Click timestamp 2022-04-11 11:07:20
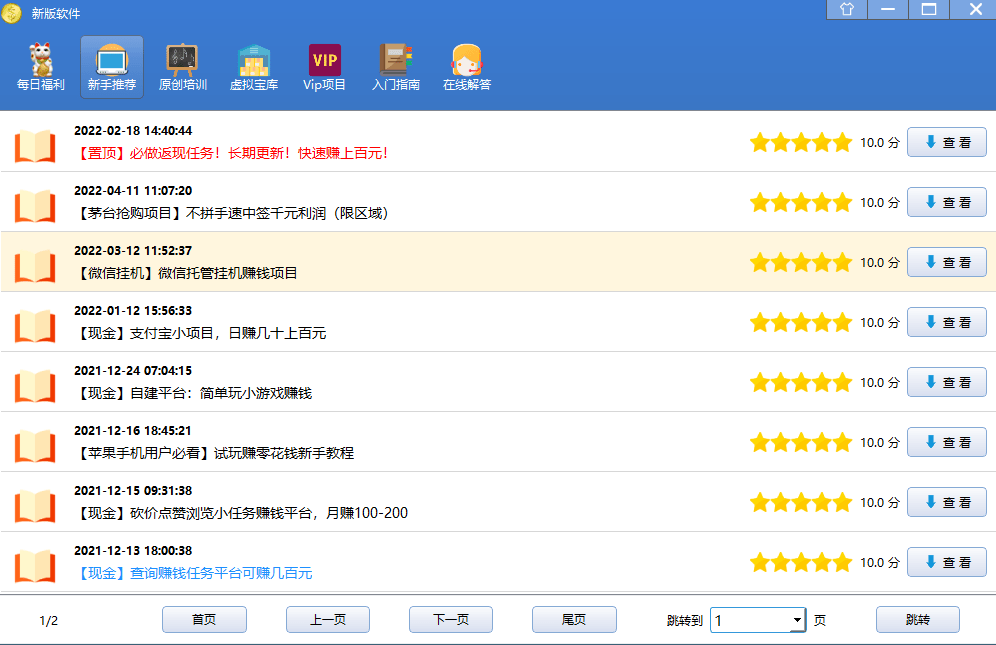The width and height of the screenshot is (996, 645). (133, 191)
